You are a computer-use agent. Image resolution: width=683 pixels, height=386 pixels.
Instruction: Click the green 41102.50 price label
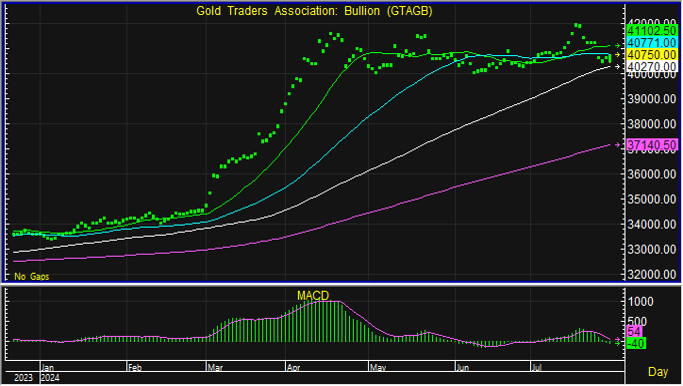pos(652,30)
